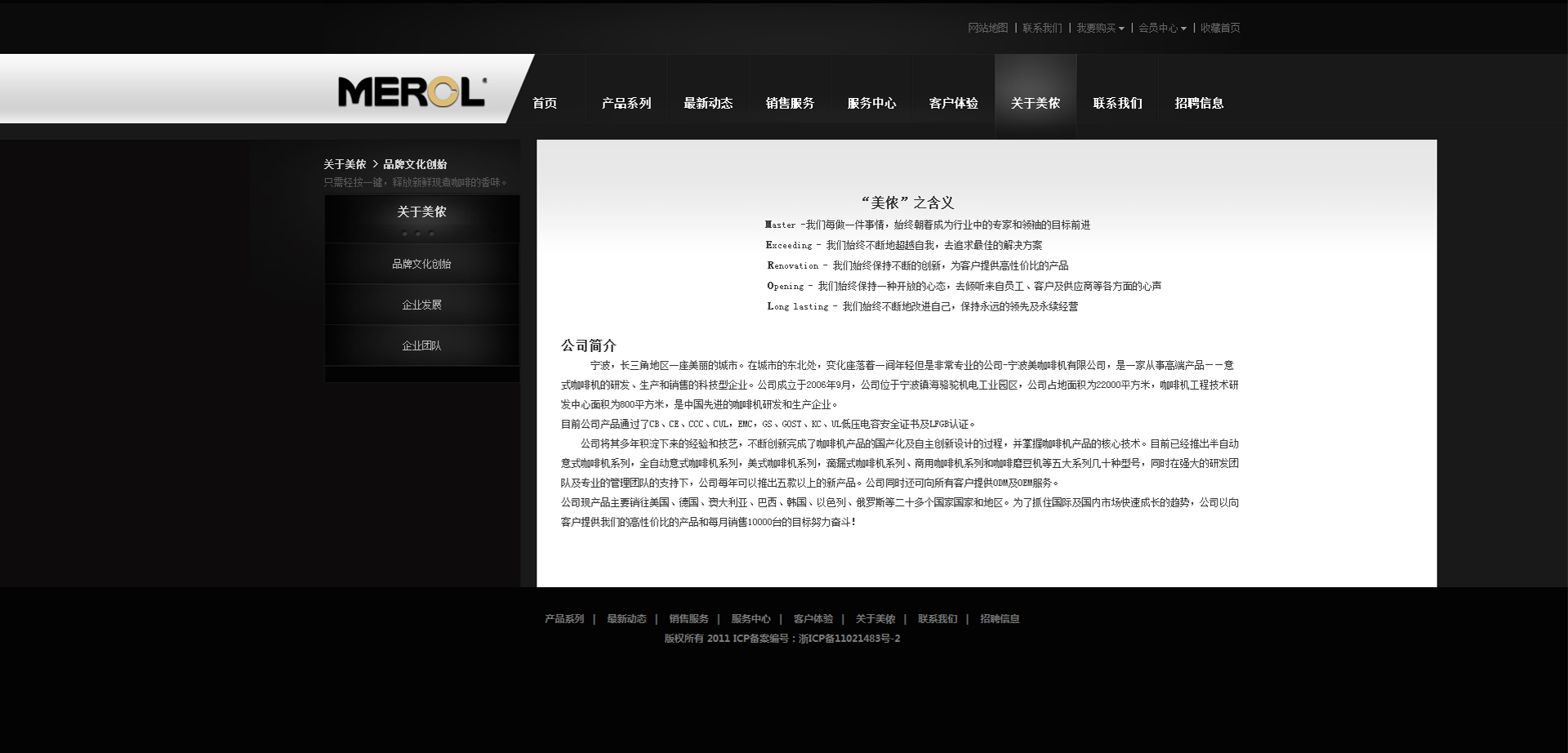Click 产品系列 link in the footer
The image size is (1568, 753).
click(x=564, y=619)
